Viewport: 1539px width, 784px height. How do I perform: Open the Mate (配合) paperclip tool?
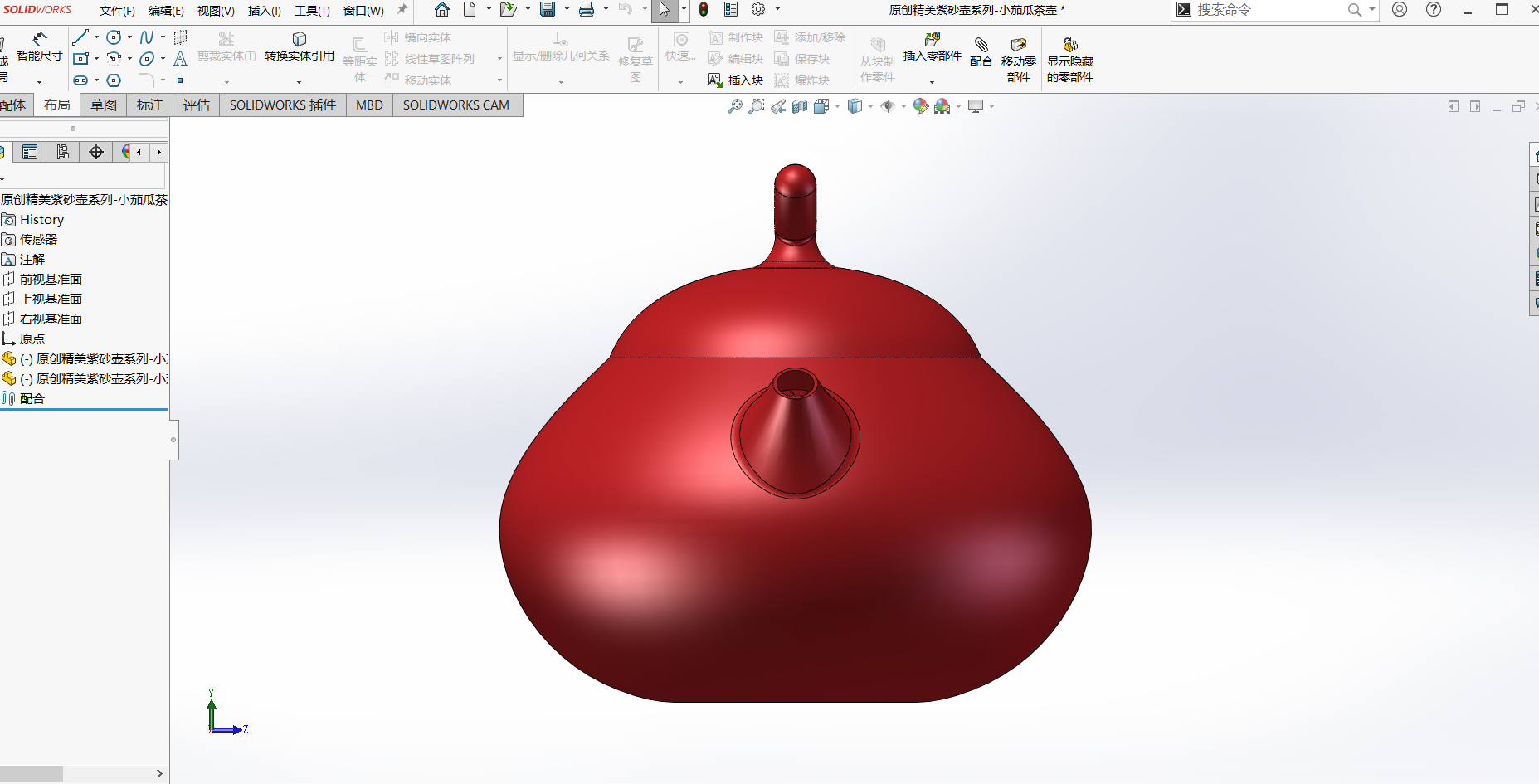pyautogui.click(x=981, y=52)
